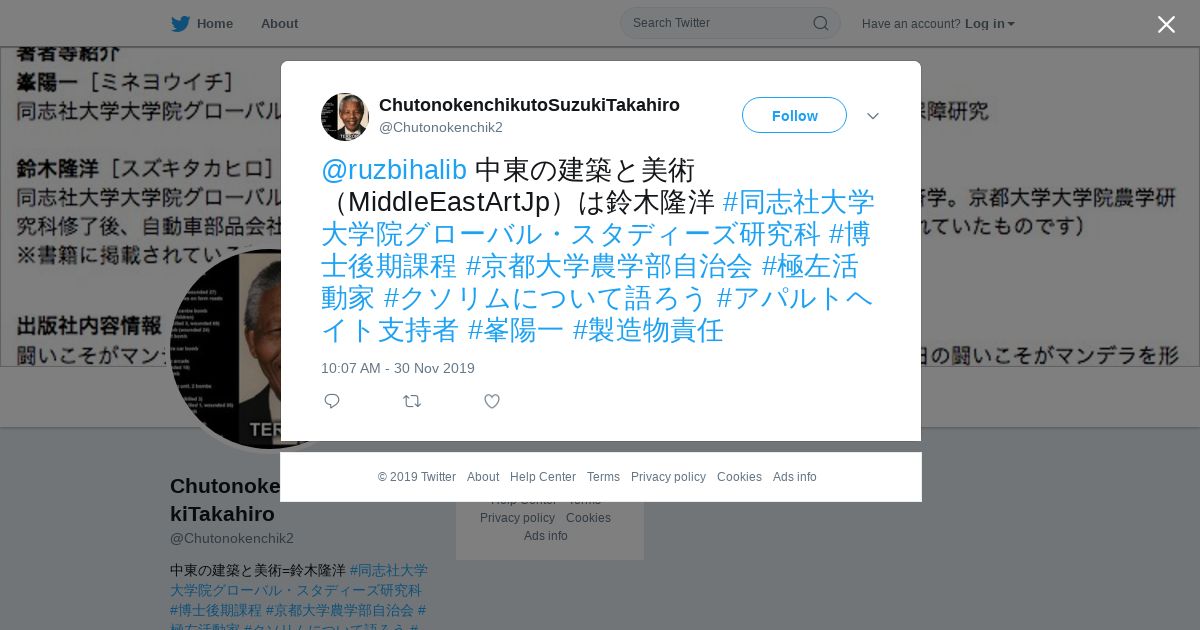Click the 10:07 AM - 30 Nov 2019 timestamp
The height and width of the screenshot is (630, 1200).
[x=398, y=368]
